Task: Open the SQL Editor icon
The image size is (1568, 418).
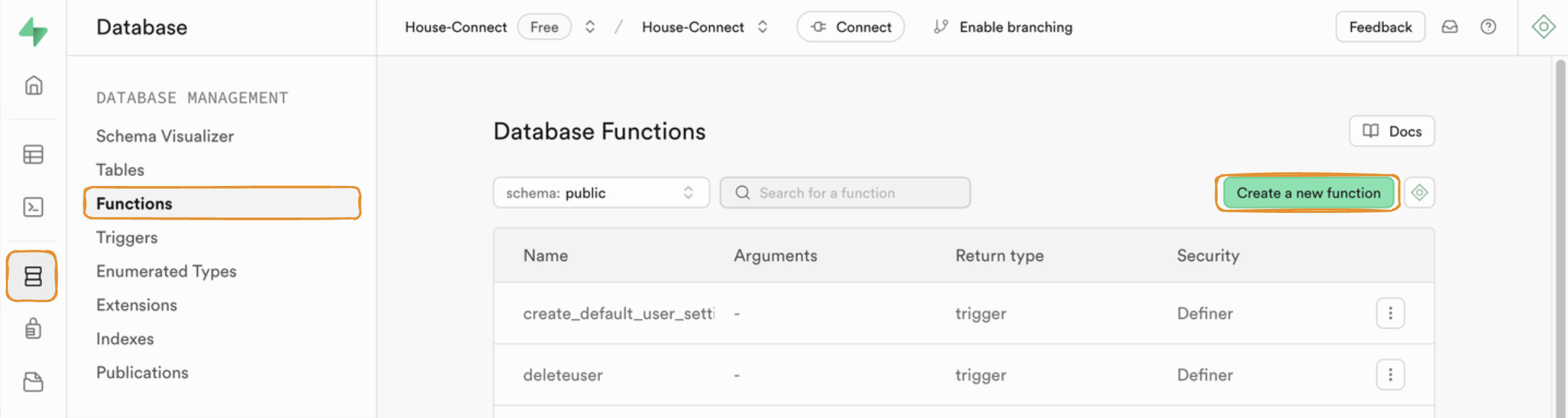Action: click(x=34, y=208)
